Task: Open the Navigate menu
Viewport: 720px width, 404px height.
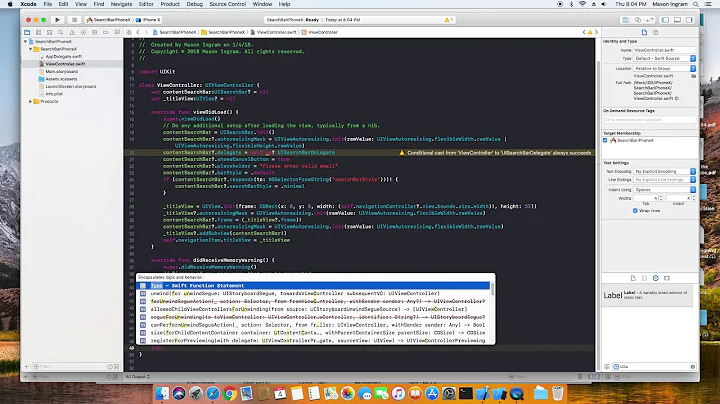Action: tap(121, 4)
